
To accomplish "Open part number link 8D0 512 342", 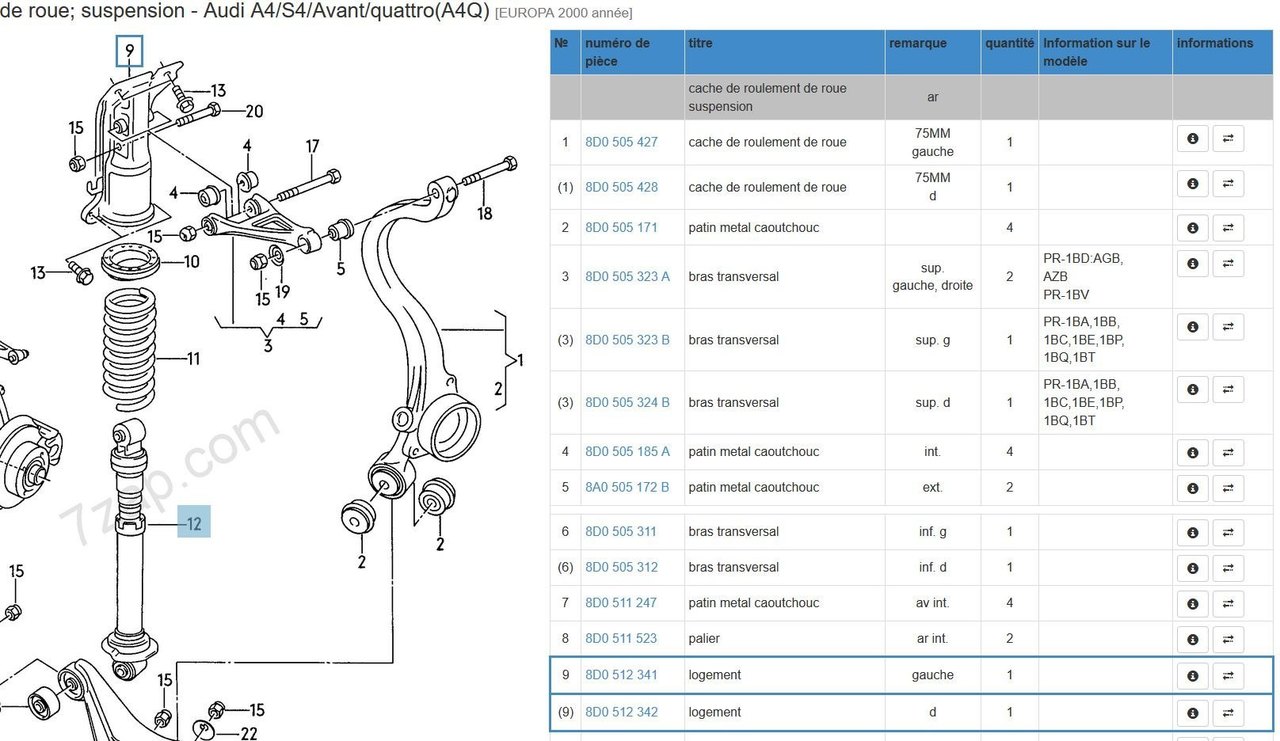I will click(x=621, y=712).
